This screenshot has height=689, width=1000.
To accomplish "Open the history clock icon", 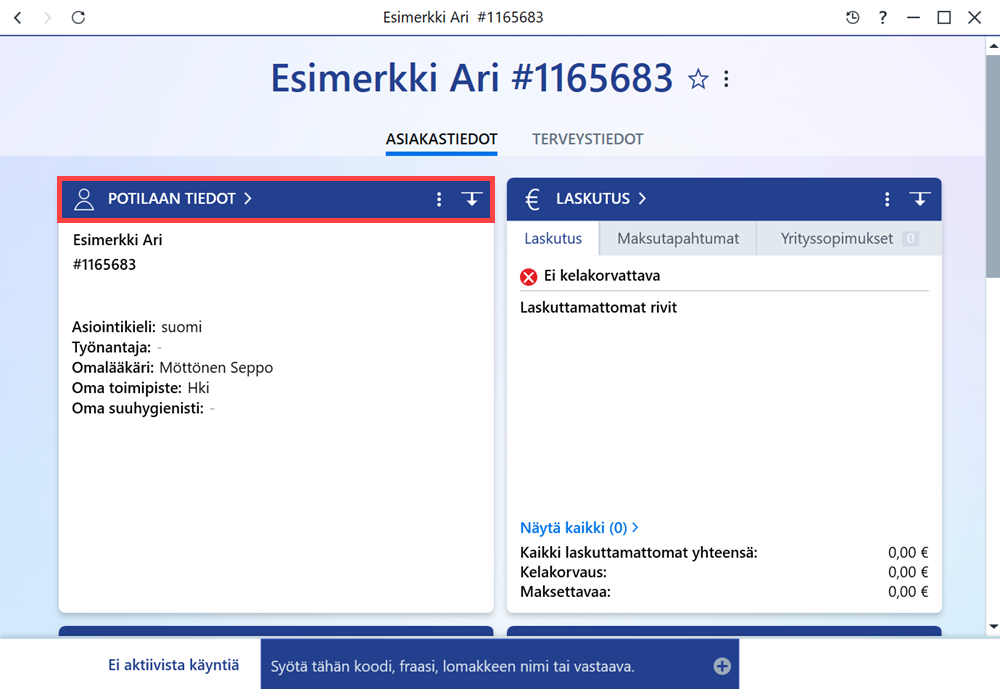I will (853, 17).
